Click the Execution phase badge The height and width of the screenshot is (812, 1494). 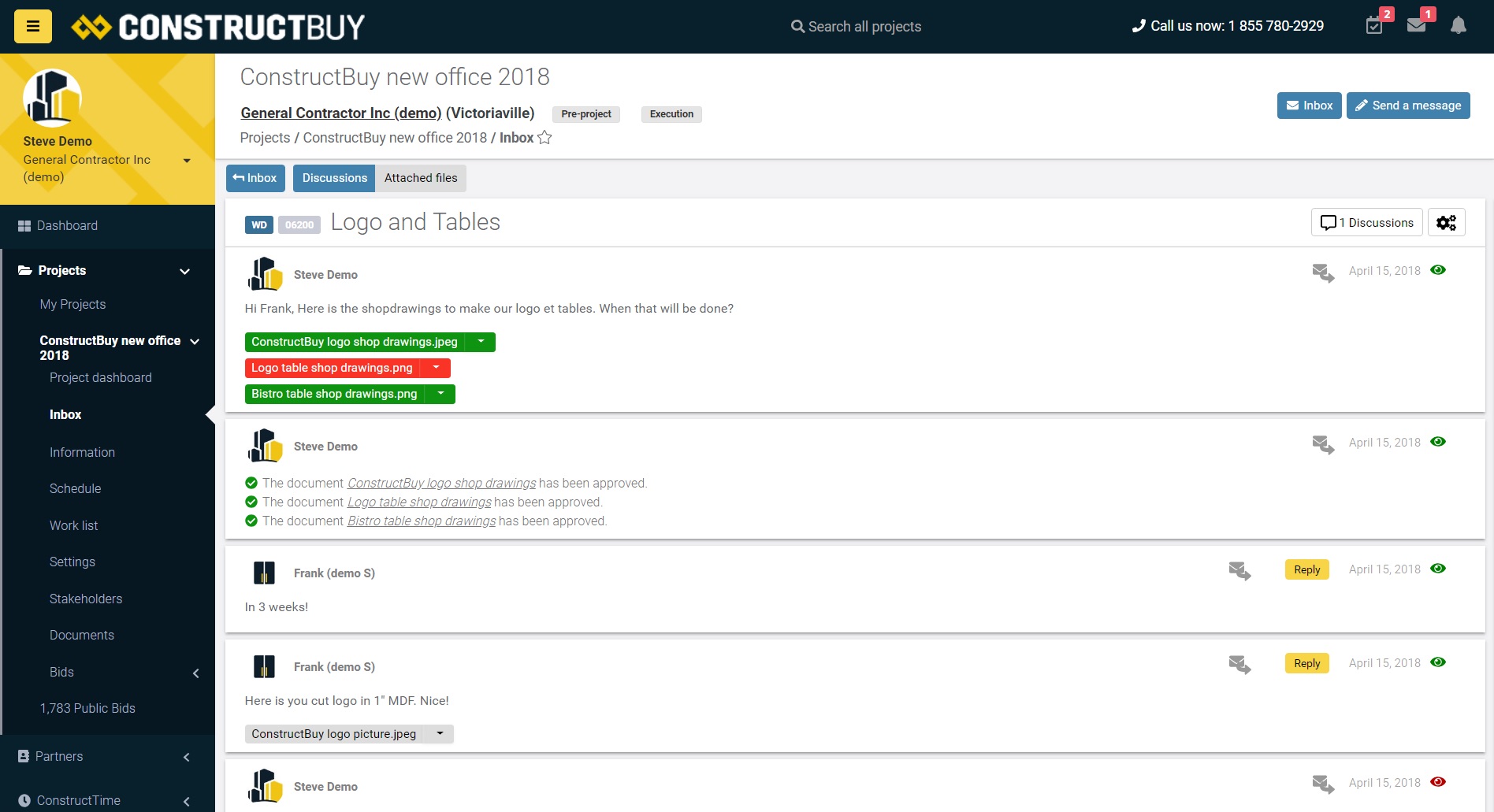(x=671, y=114)
